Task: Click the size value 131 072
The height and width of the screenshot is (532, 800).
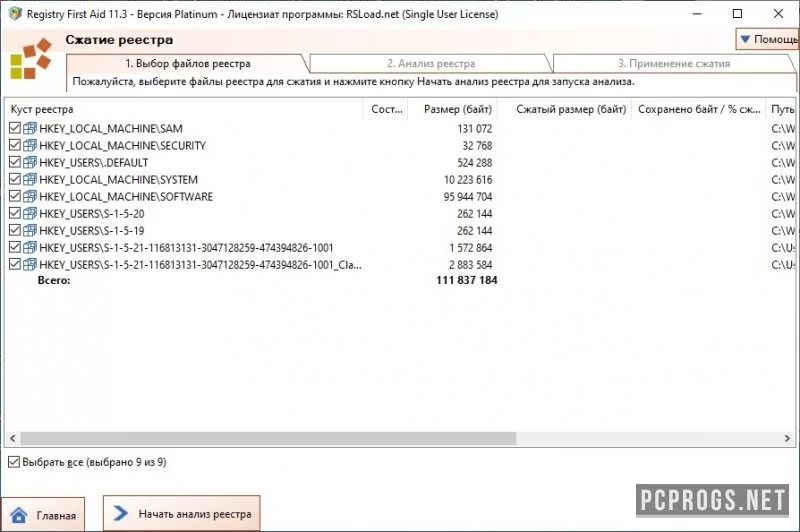Action: click(474, 129)
